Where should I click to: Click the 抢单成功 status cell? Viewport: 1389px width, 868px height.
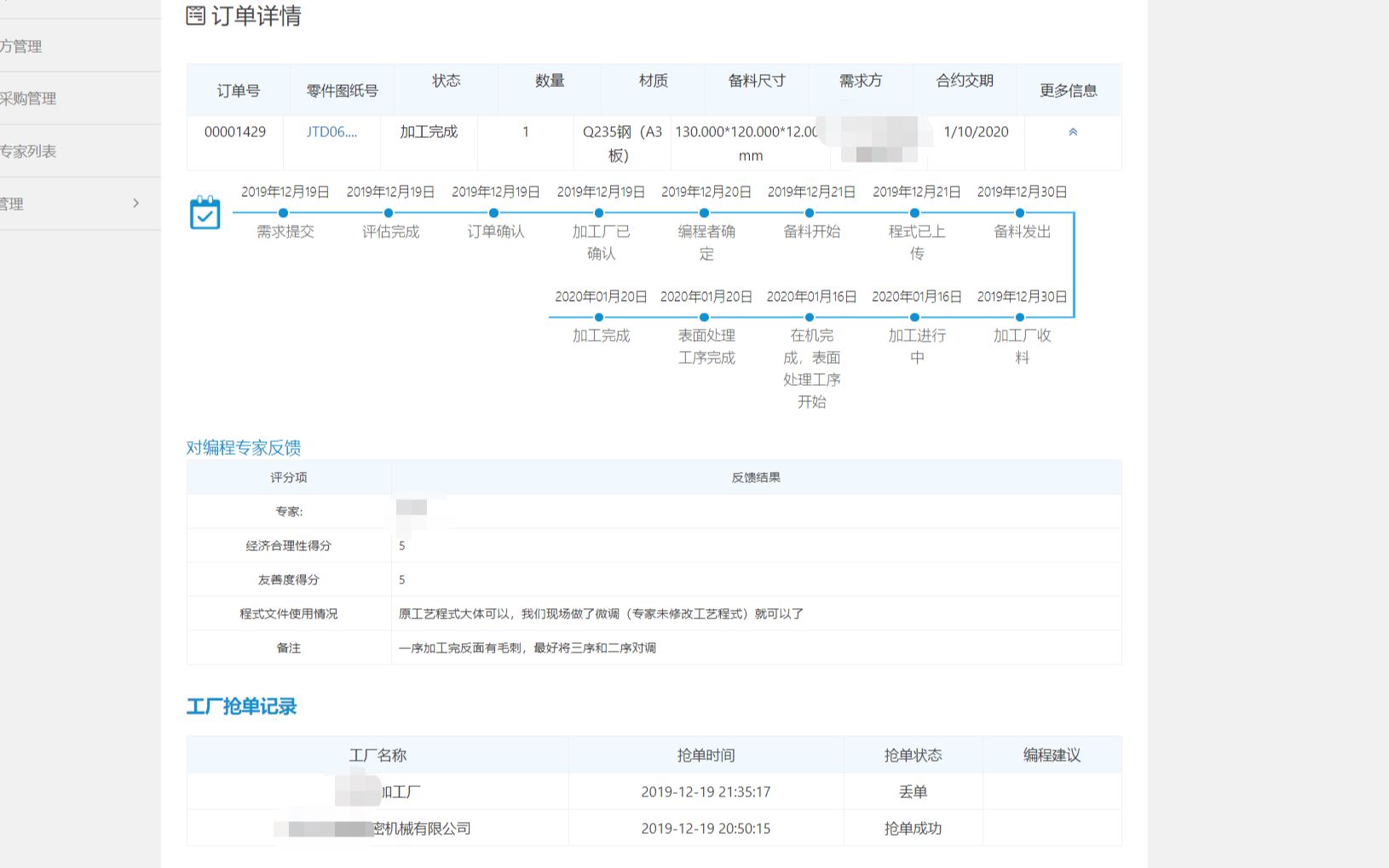[913, 828]
